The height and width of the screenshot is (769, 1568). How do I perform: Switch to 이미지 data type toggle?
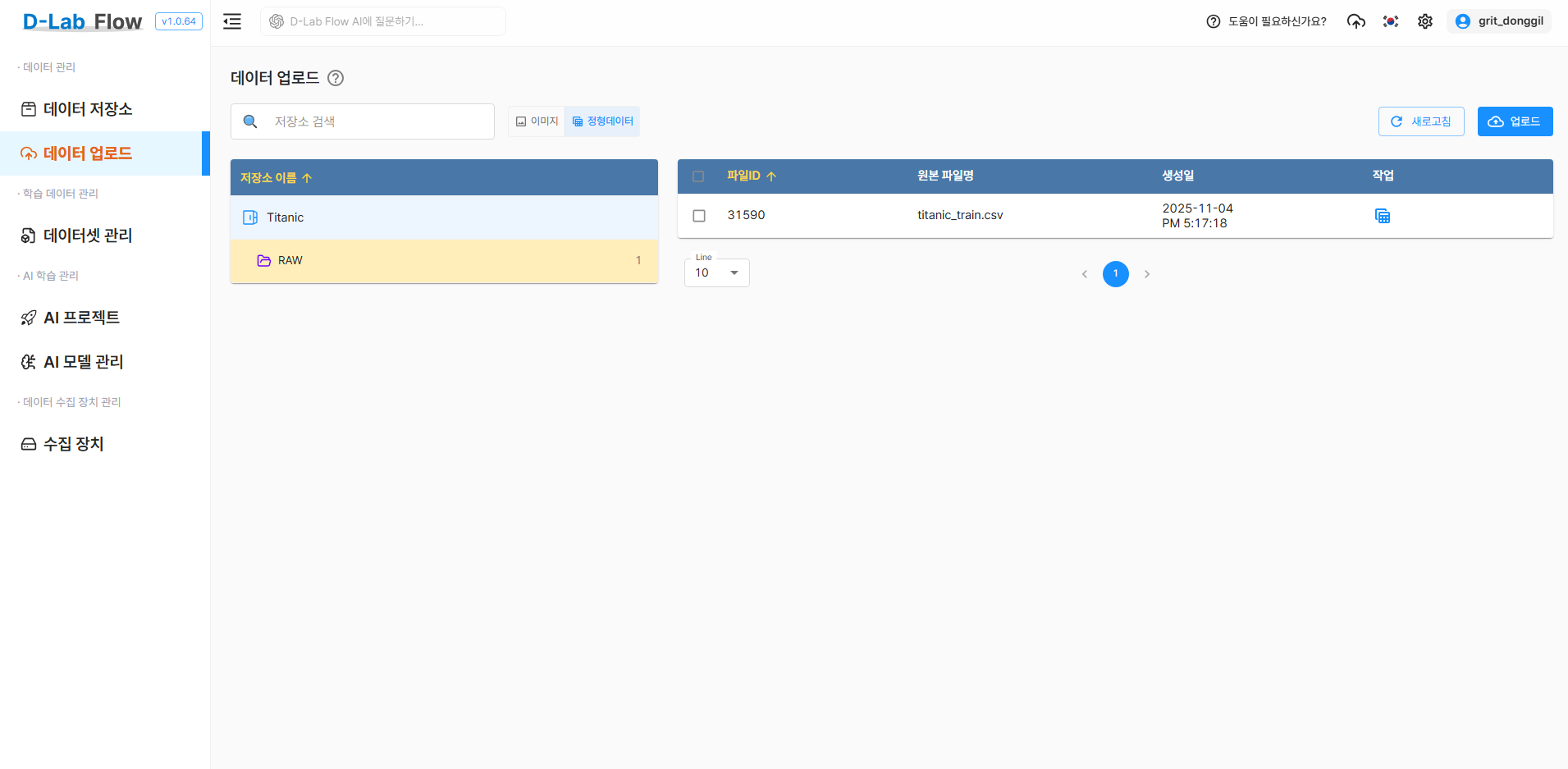pos(537,121)
